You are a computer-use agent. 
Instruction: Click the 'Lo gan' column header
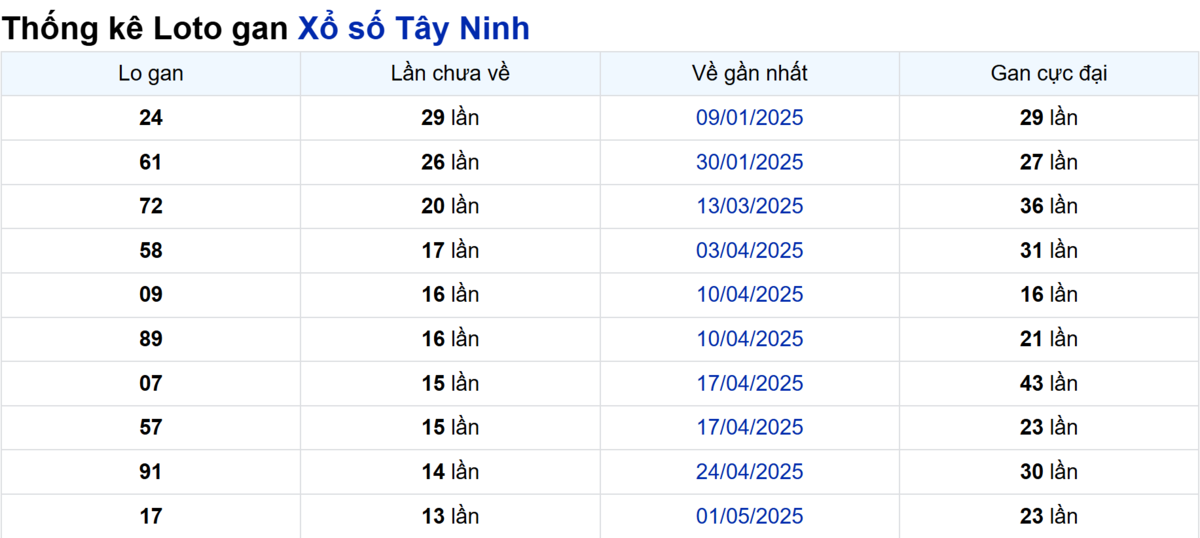pos(151,74)
